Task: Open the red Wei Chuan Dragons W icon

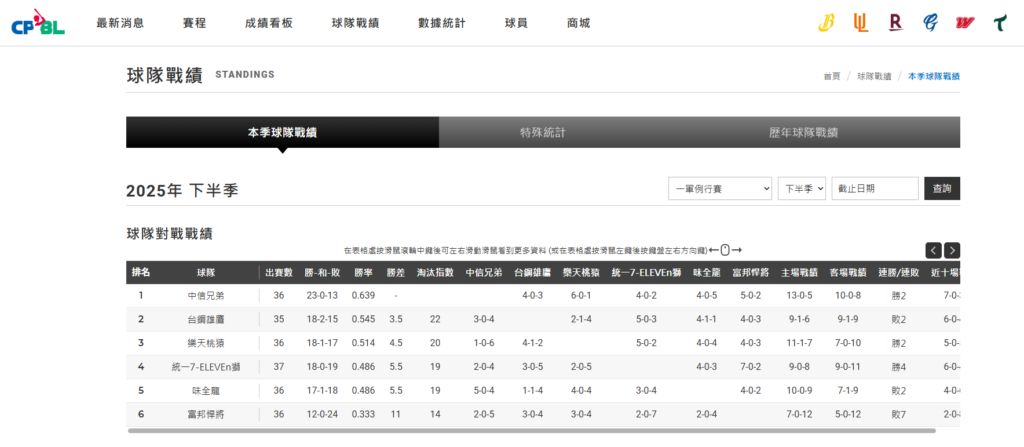Action: [964, 23]
